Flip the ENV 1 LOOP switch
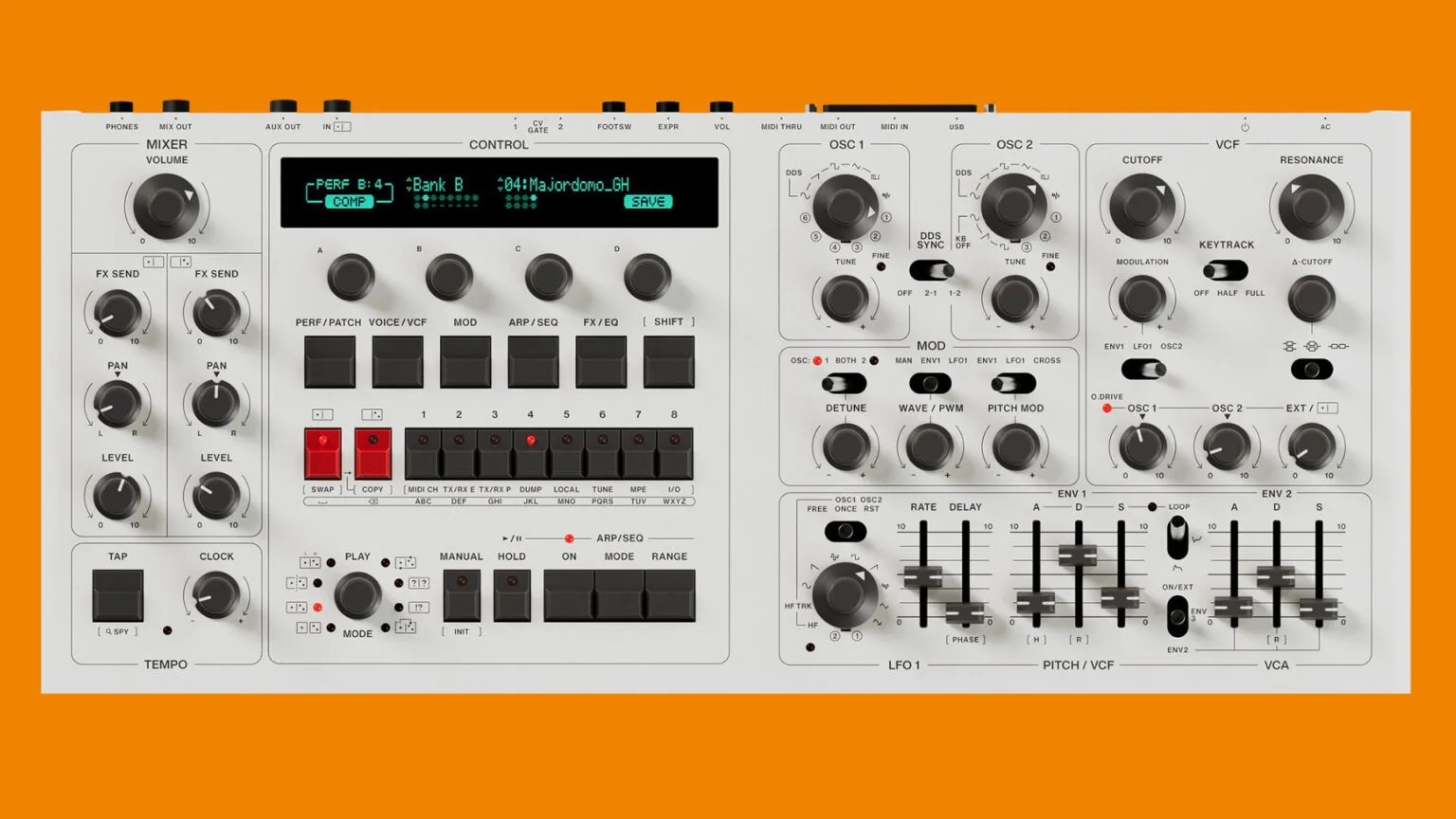The height and width of the screenshot is (819, 1456). 1176,538
